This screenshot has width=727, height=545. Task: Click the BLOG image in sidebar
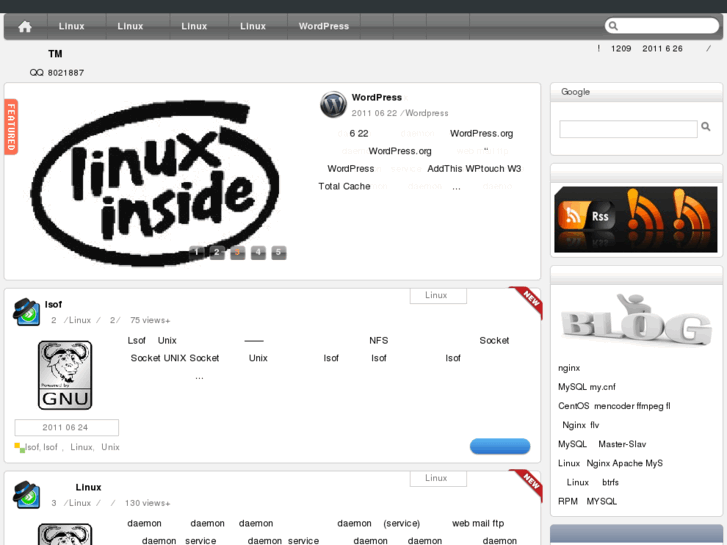(x=636, y=320)
